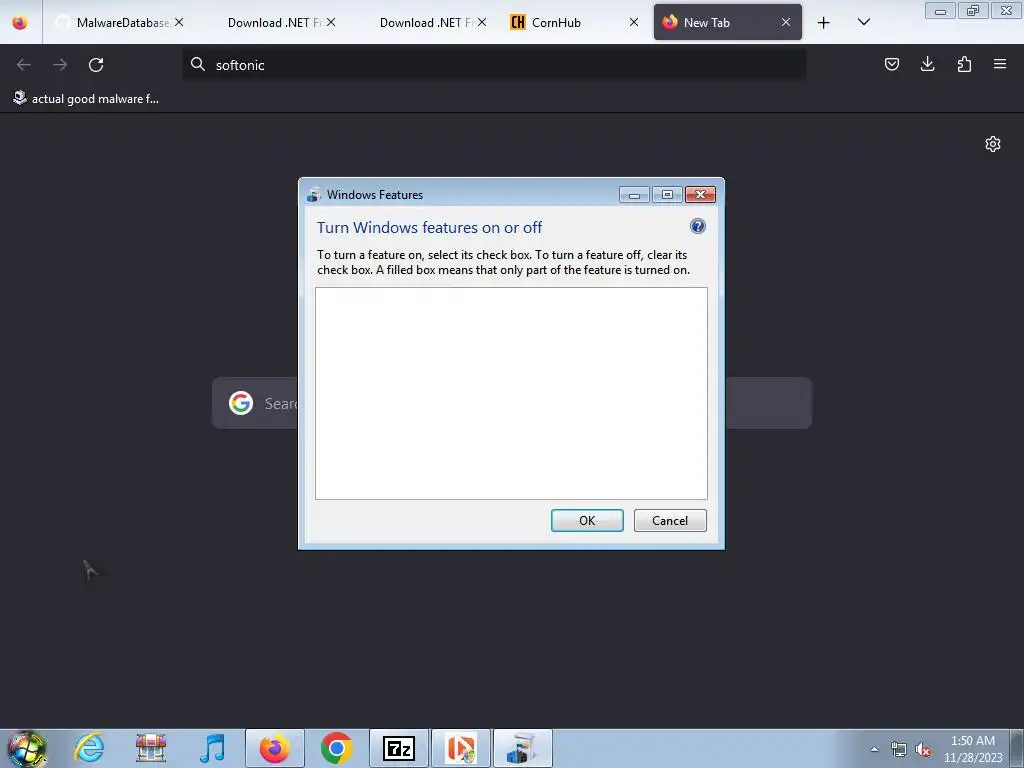Close the CornHub tab
This screenshot has width=1024, height=768.
[633, 22]
